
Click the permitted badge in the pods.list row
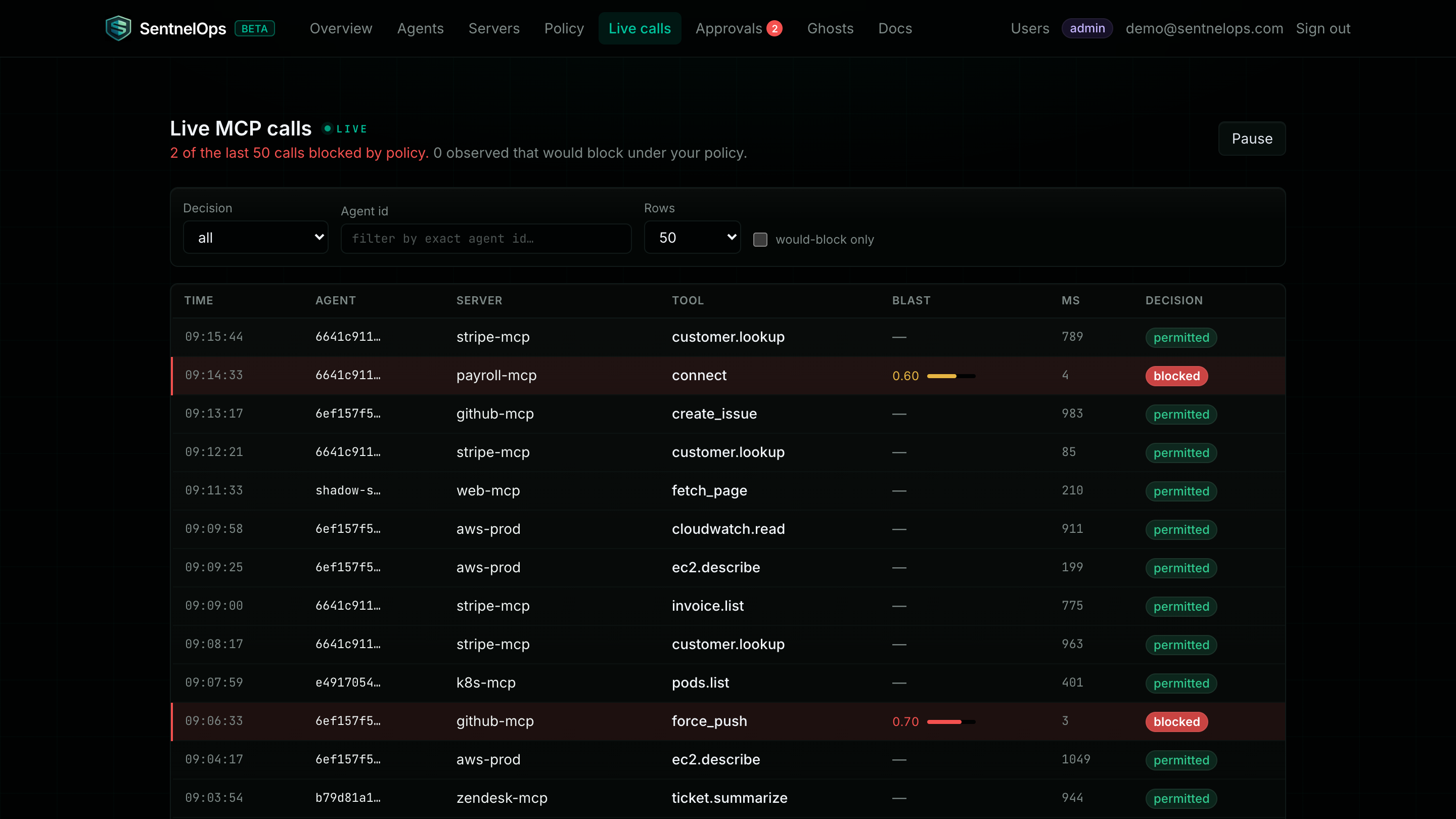[x=1181, y=684]
